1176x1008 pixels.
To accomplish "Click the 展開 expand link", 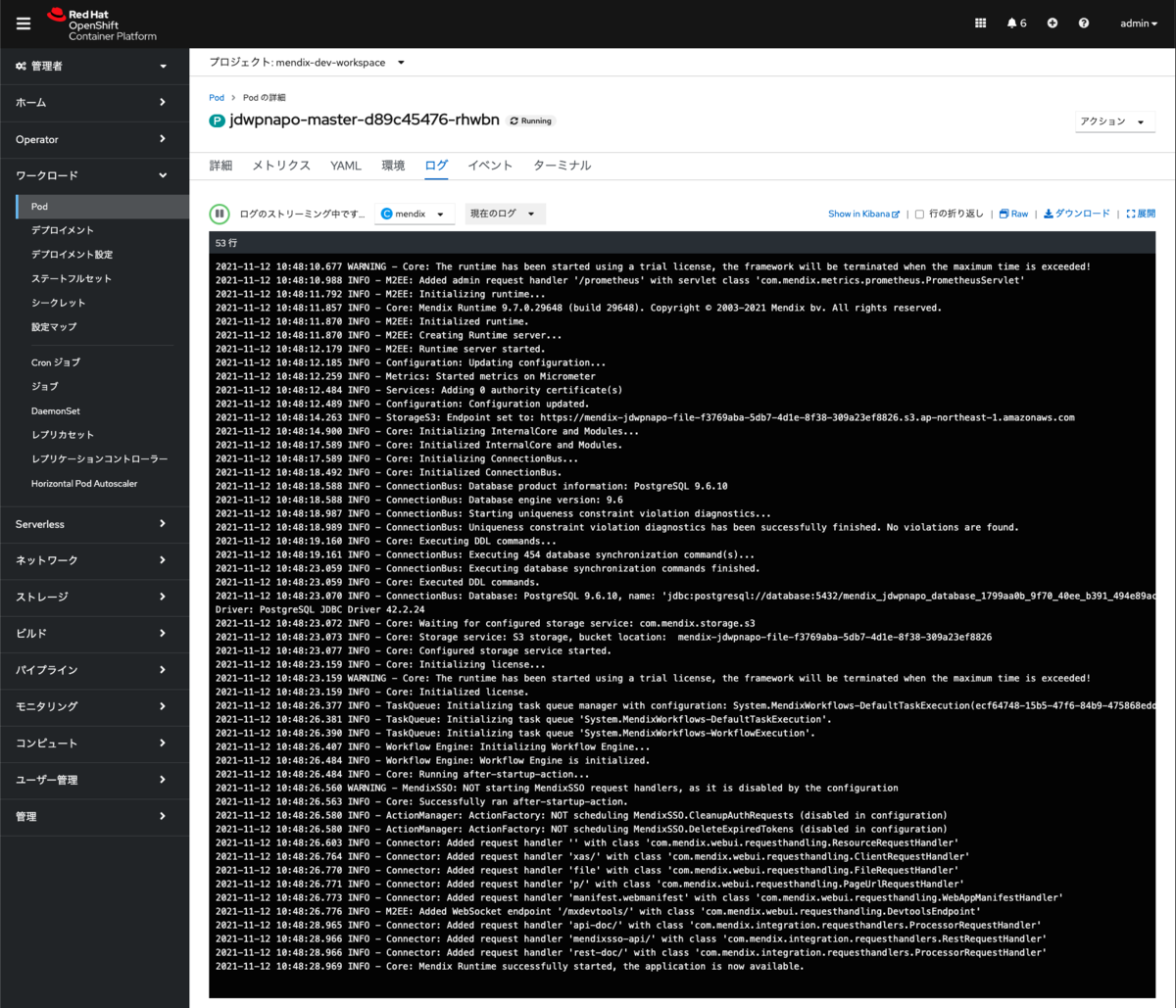I will pos(1141,214).
